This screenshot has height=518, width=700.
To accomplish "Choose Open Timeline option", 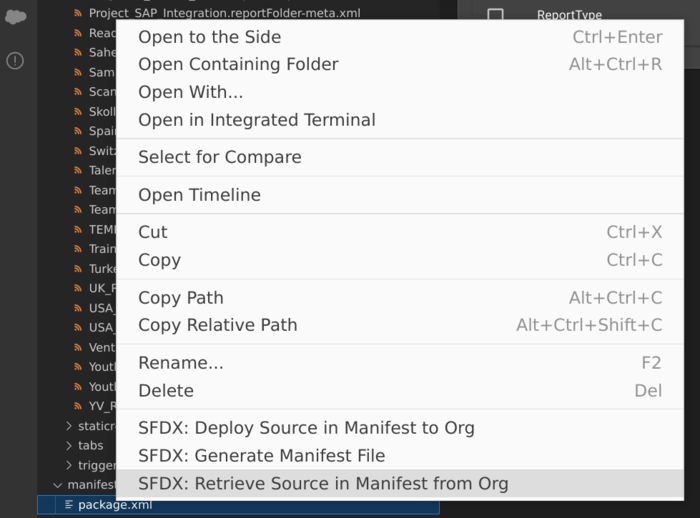I will click(x=199, y=195).
